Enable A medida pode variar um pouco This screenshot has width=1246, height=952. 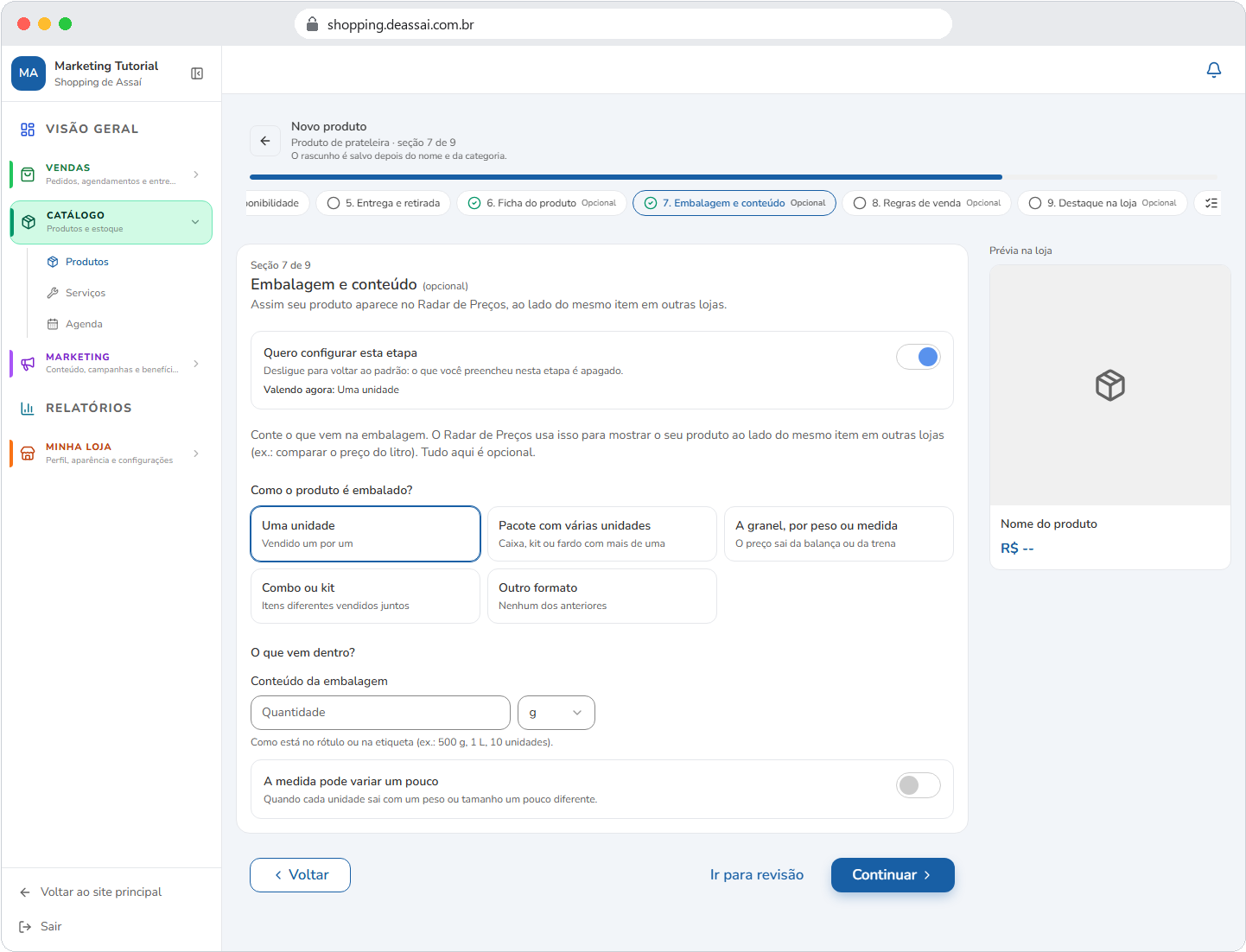(x=918, y=785)
